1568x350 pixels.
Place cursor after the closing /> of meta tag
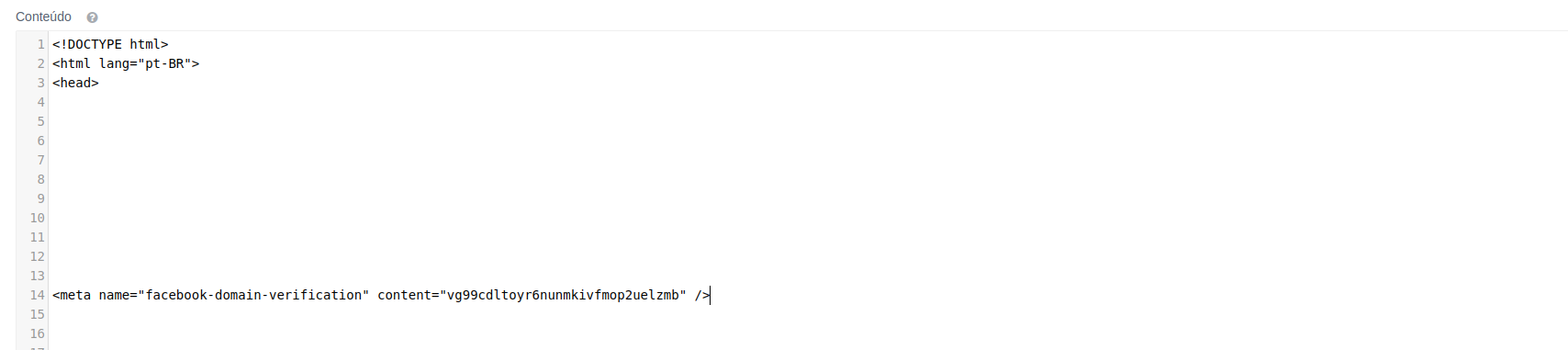coord(710,295)
